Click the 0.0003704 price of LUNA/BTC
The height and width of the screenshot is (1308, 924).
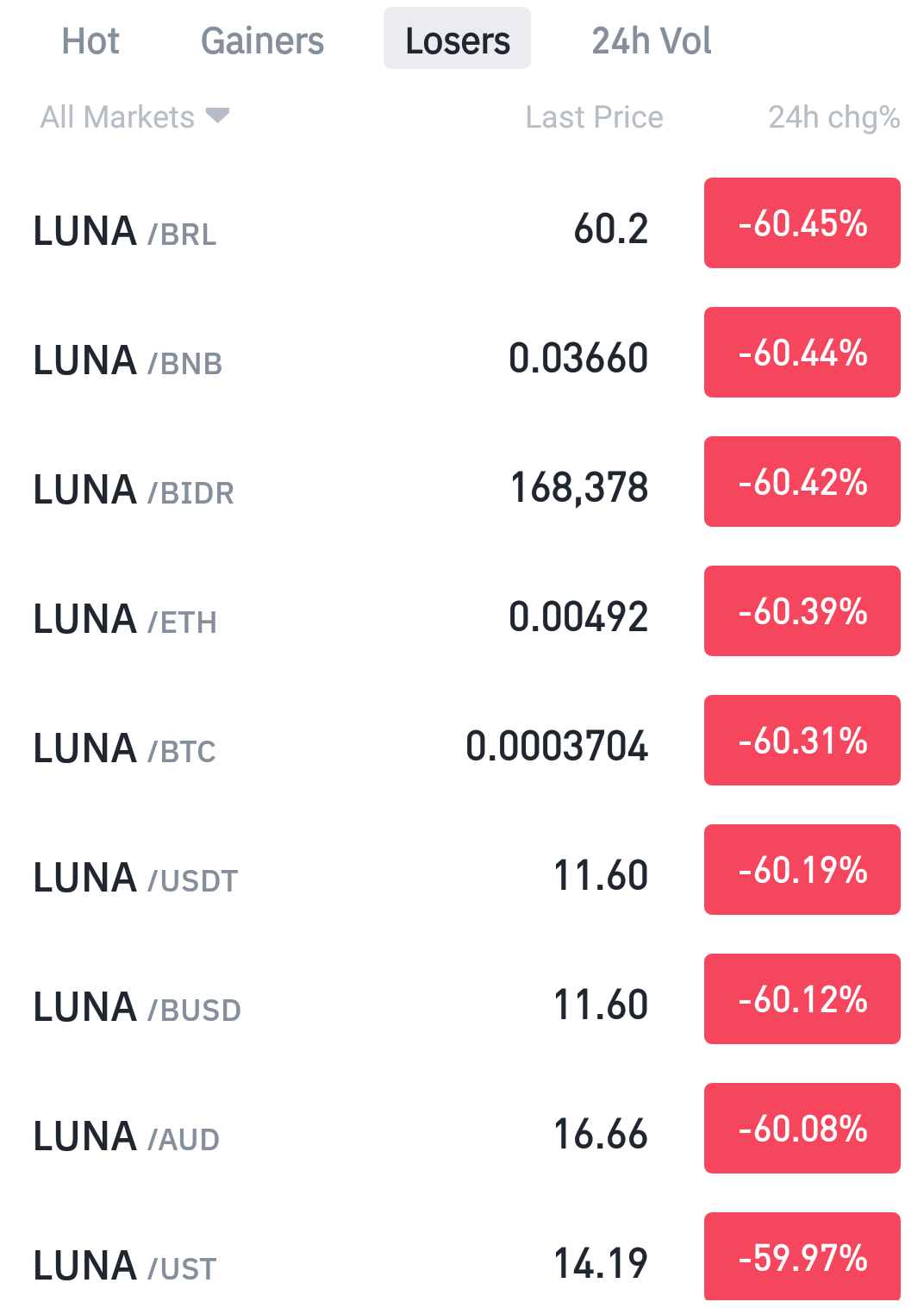[557, 746]
